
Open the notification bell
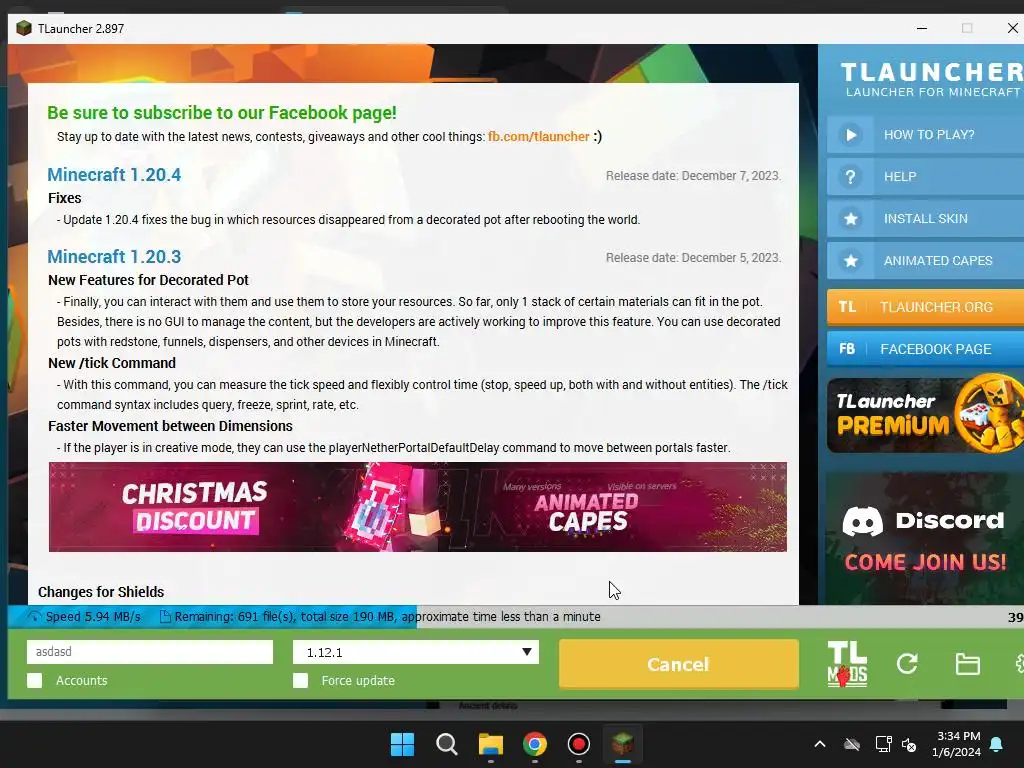tap(997, 744)
